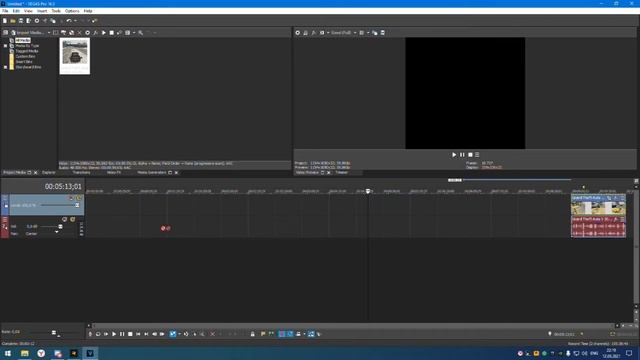Image resolution: width=640 pixels, height=360 pixels.
Task: Toggle Lock Envelopes to Events
Action: coord(311,334)
